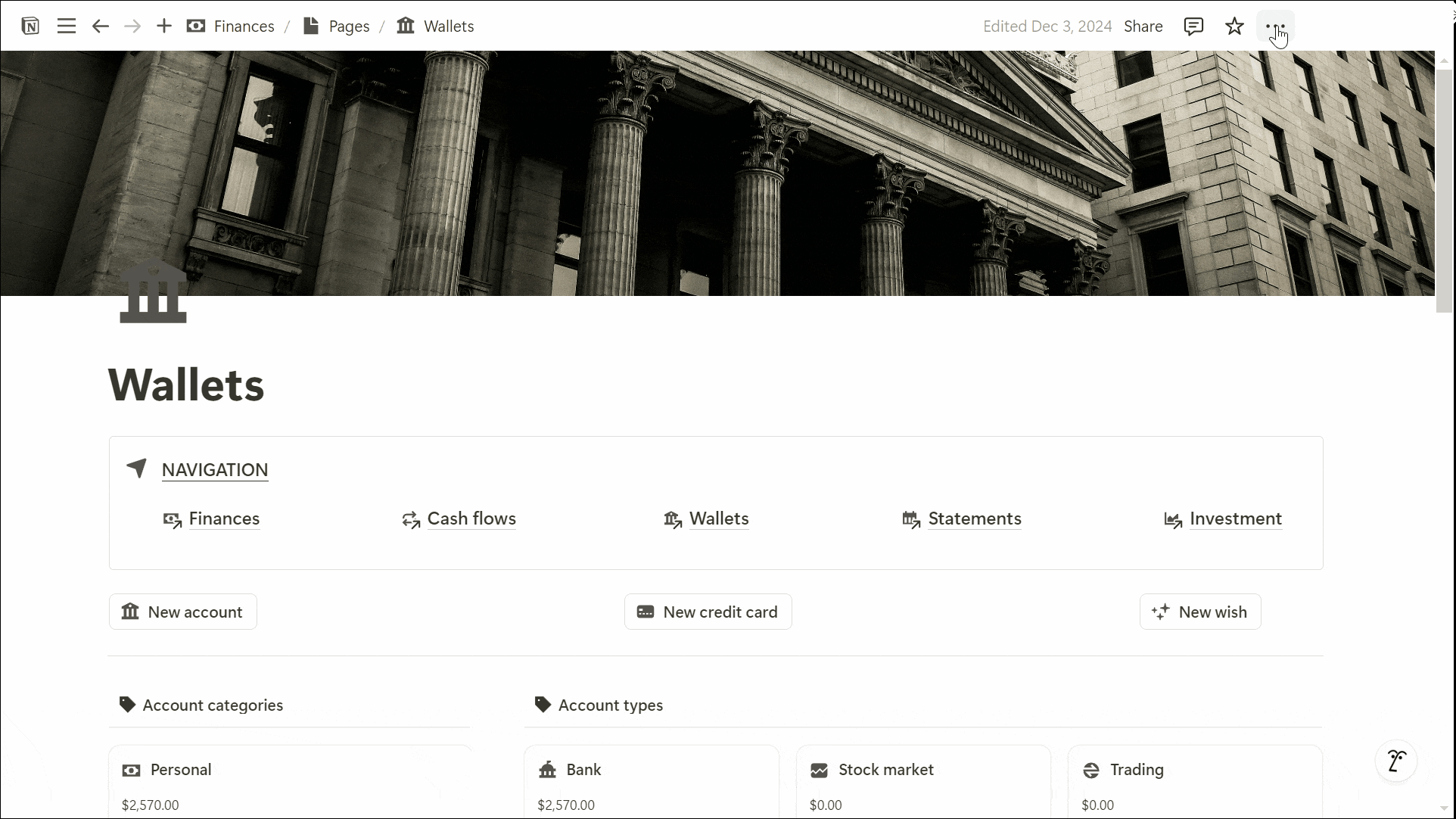Open the three-dot more options menu

click(1275, 26)
